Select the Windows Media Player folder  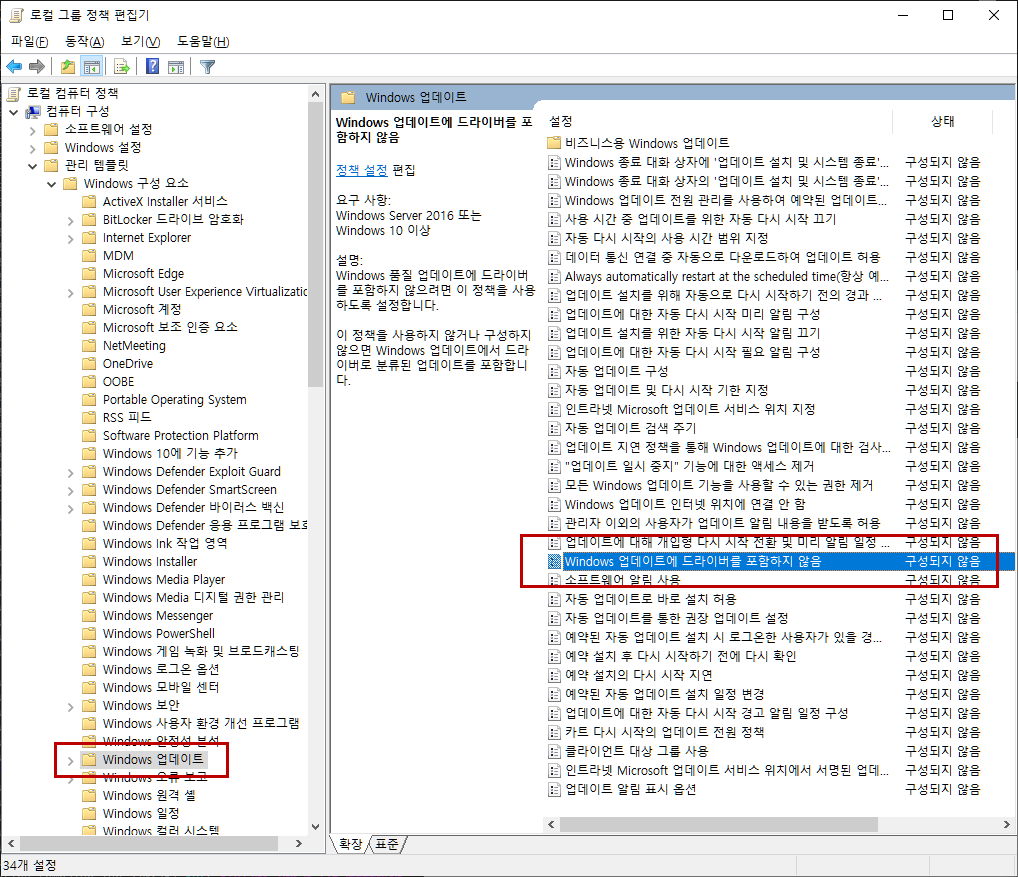pos(164,579)
